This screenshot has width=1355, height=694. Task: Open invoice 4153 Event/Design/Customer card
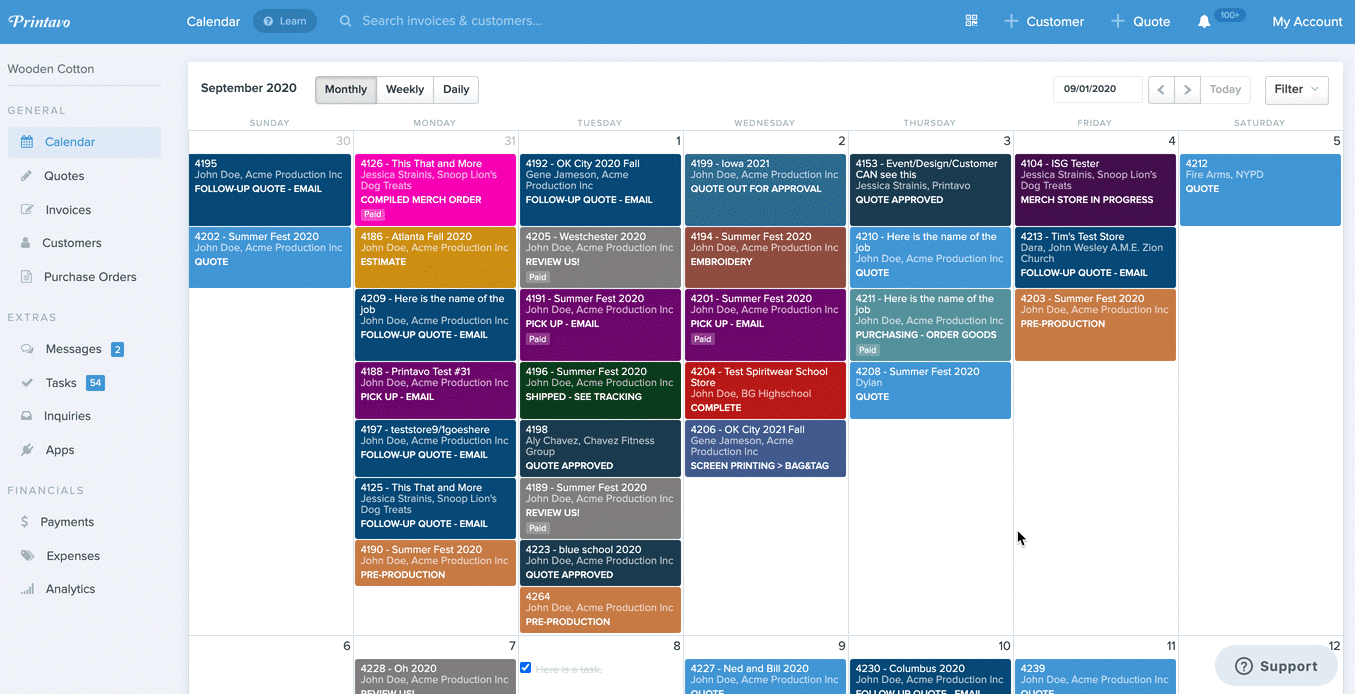930,190
